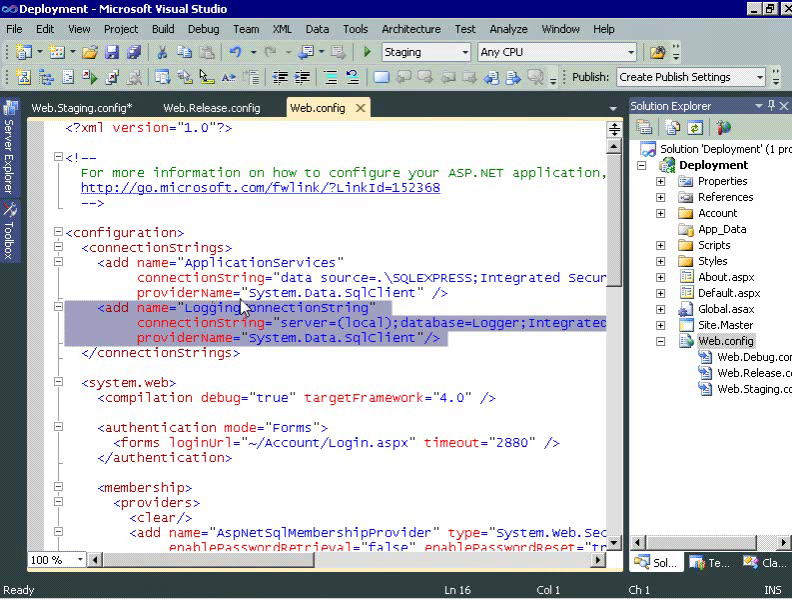Image resolution: width=792 pixels, height=600 pixels.
Task: Click the Solution Explorer horizontal scrollbar
Action: coord(701,543)
